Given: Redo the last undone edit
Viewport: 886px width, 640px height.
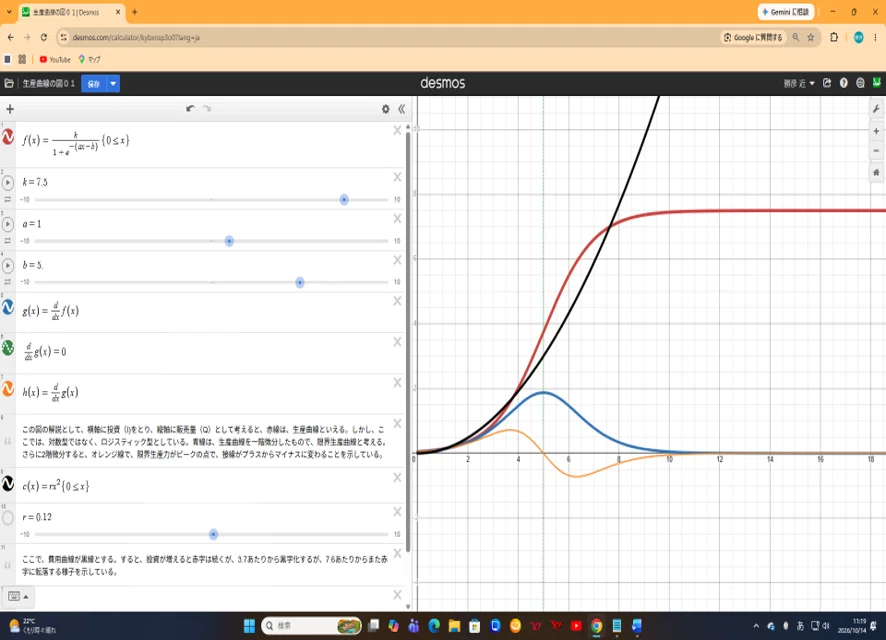Looking at the screenshot, I should pos(207,108).
